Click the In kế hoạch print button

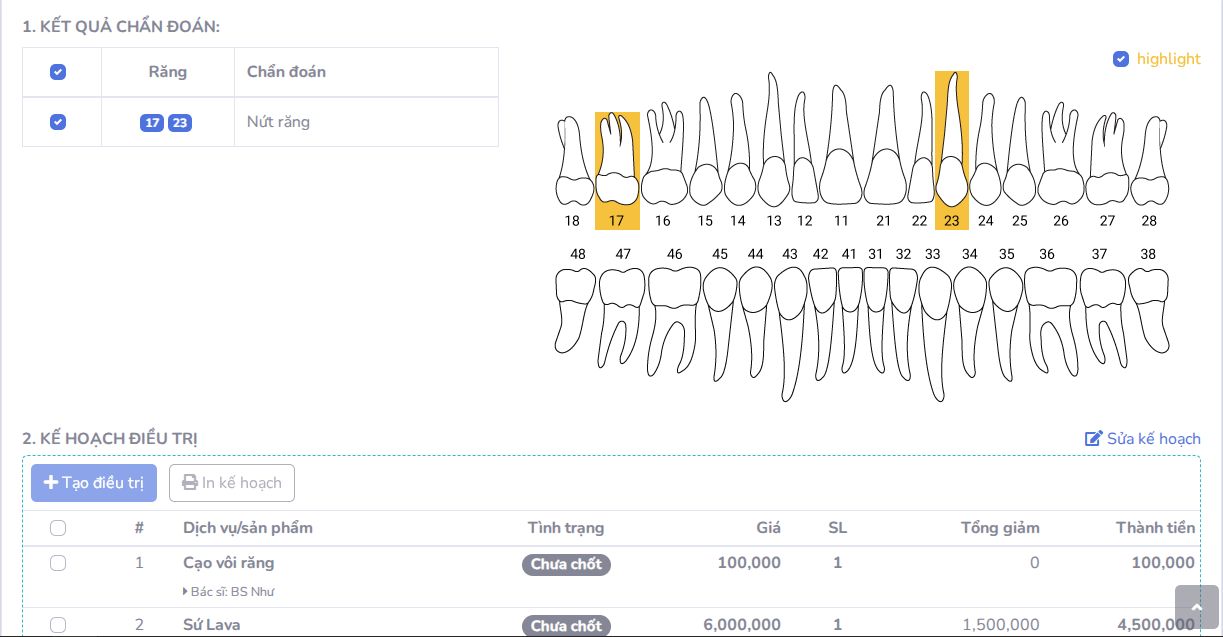click(232, 483)
